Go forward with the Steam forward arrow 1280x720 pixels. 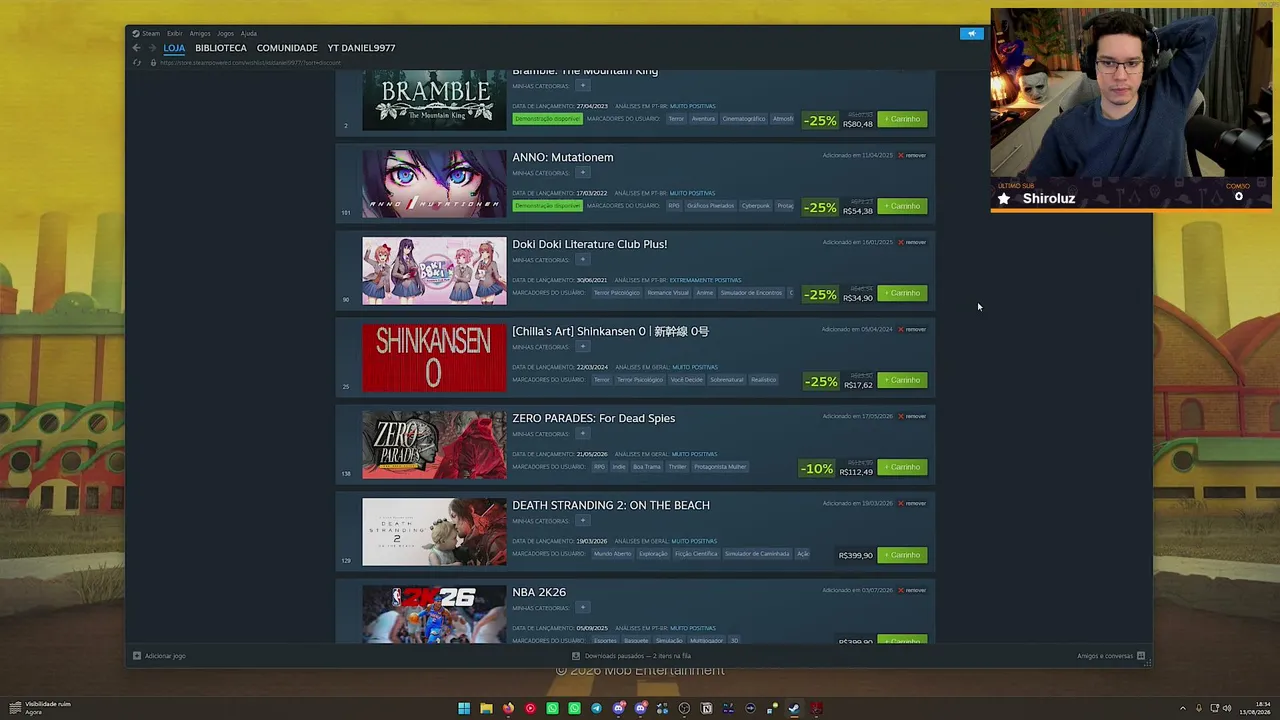point(152,48)
